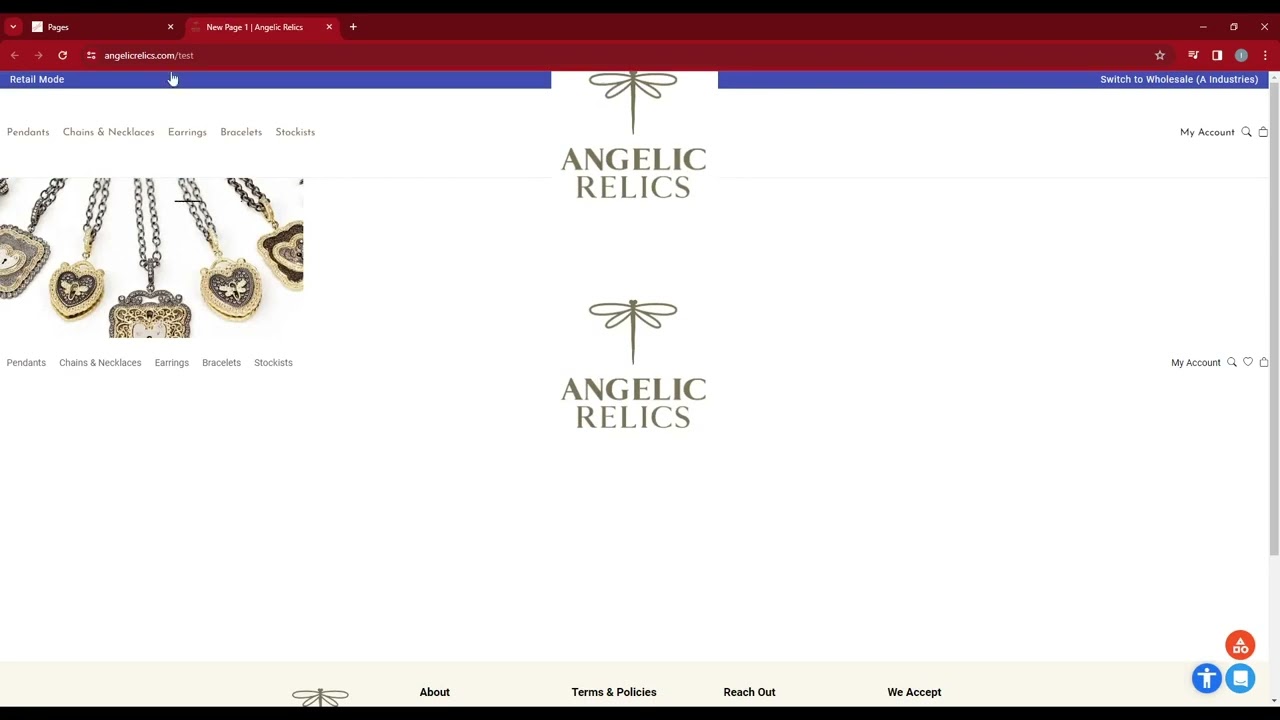The height and width of the screenshot is (720, 1280).
Task: Click the heart lockets necklace image
Action: (151, 258)
